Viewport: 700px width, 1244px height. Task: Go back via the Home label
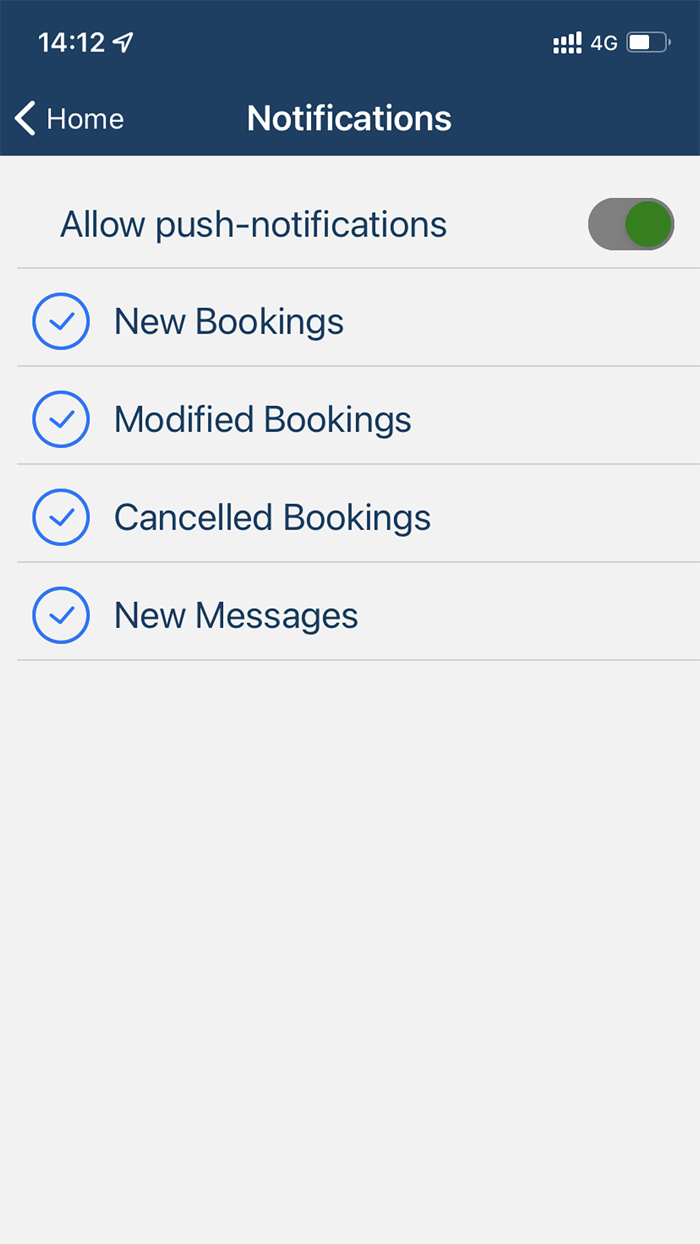point(85,119)
